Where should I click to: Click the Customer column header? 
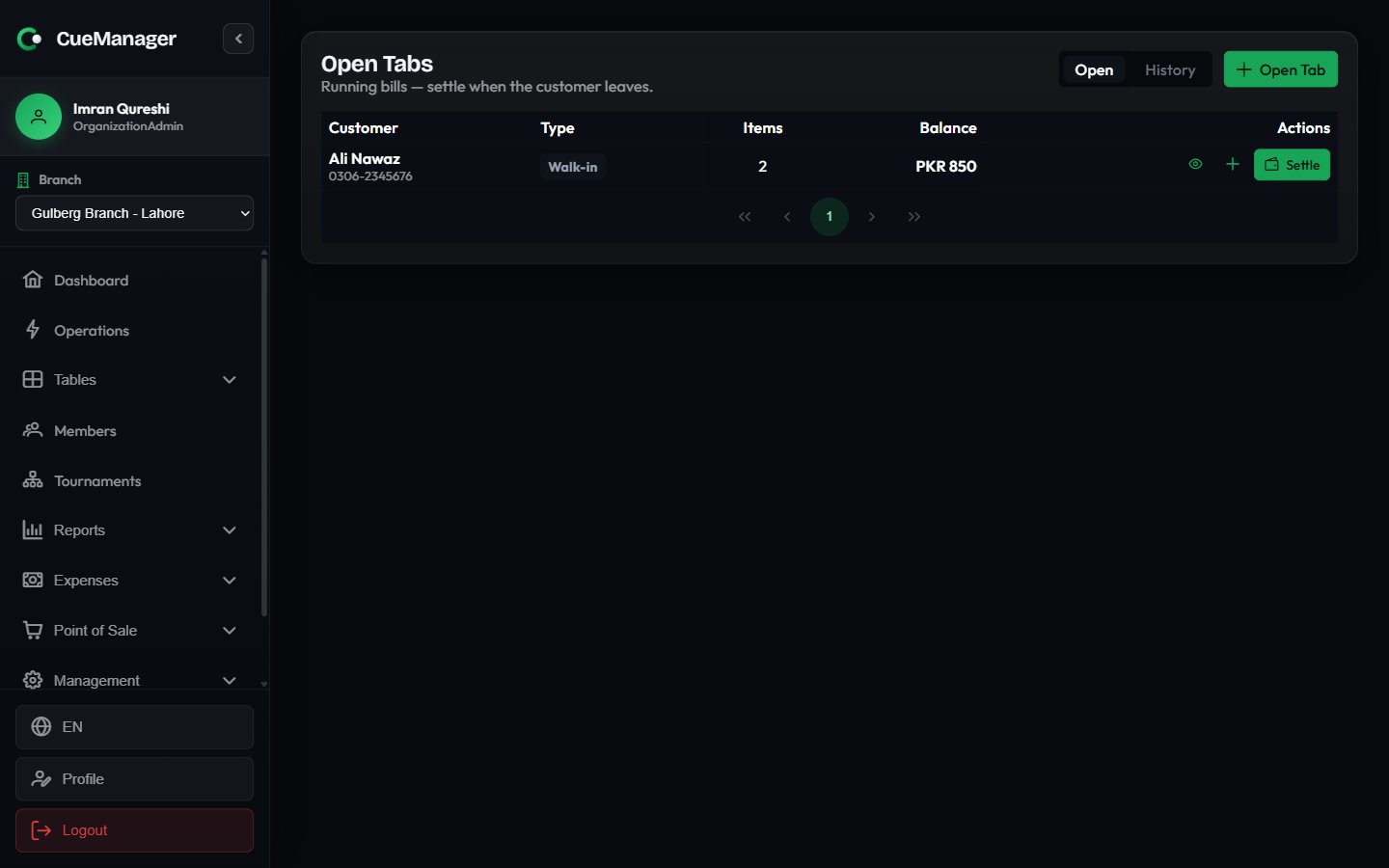coord(364,127)
